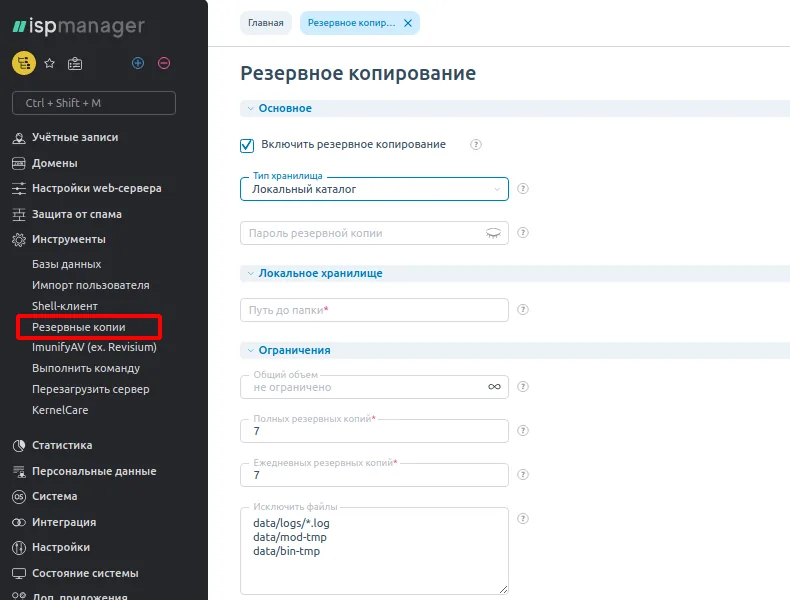Toggle password visibility eye icon
Viewport: 790px width, 600px height.
[x=493, y=233]
